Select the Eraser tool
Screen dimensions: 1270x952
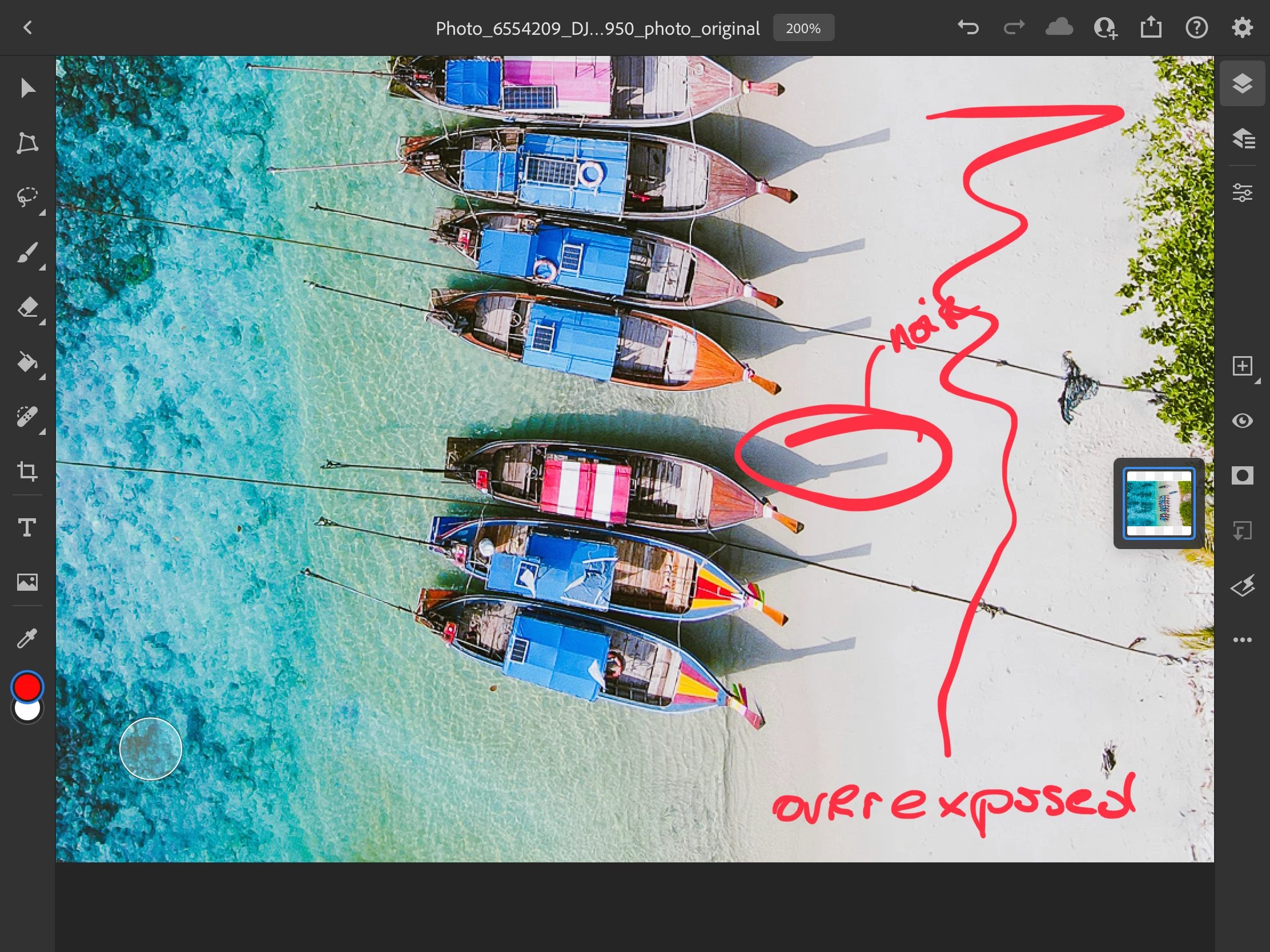tap(27, 308)
